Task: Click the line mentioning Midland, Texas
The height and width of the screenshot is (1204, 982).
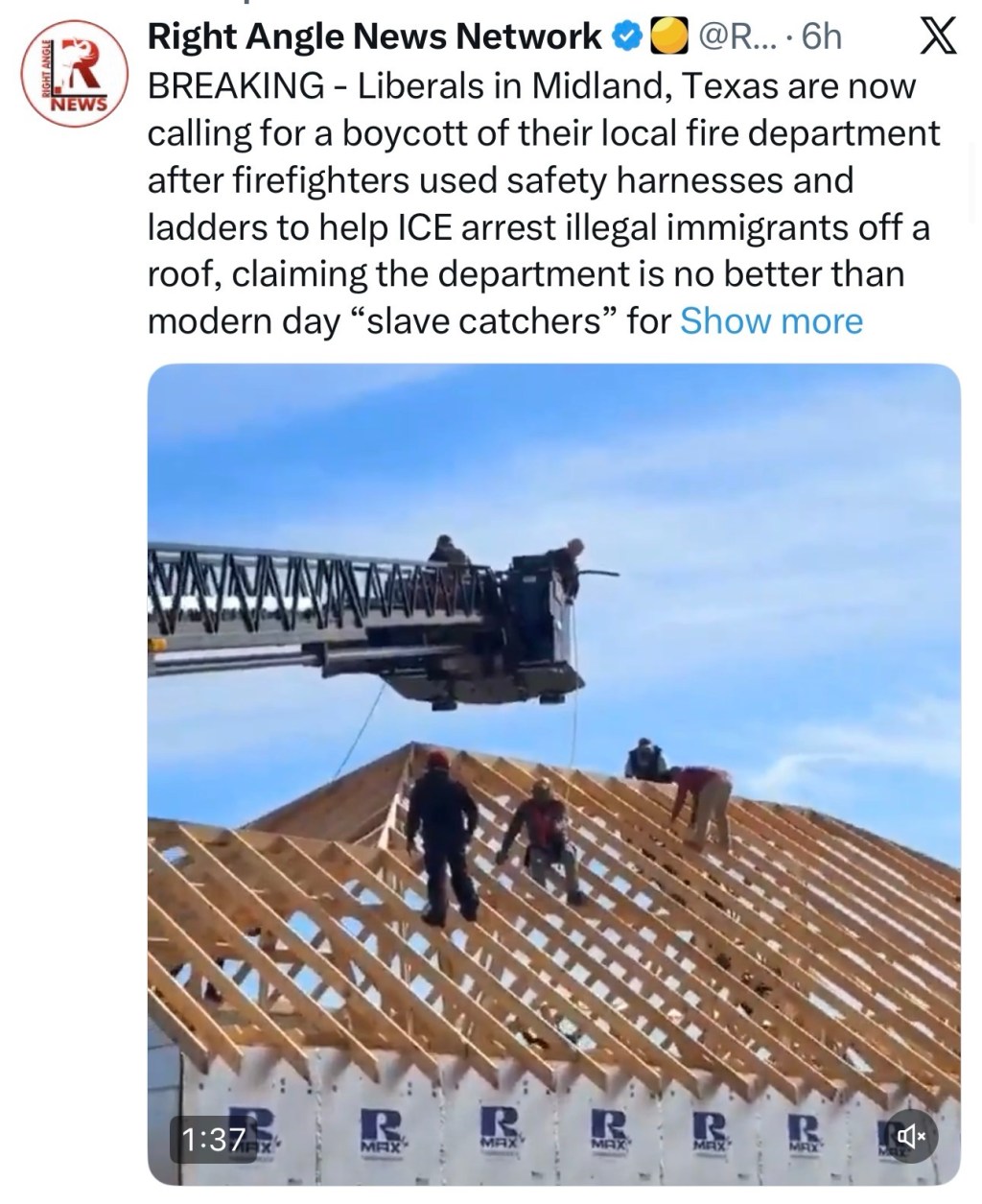Action: pyautogui.click(x=532, y=86)
